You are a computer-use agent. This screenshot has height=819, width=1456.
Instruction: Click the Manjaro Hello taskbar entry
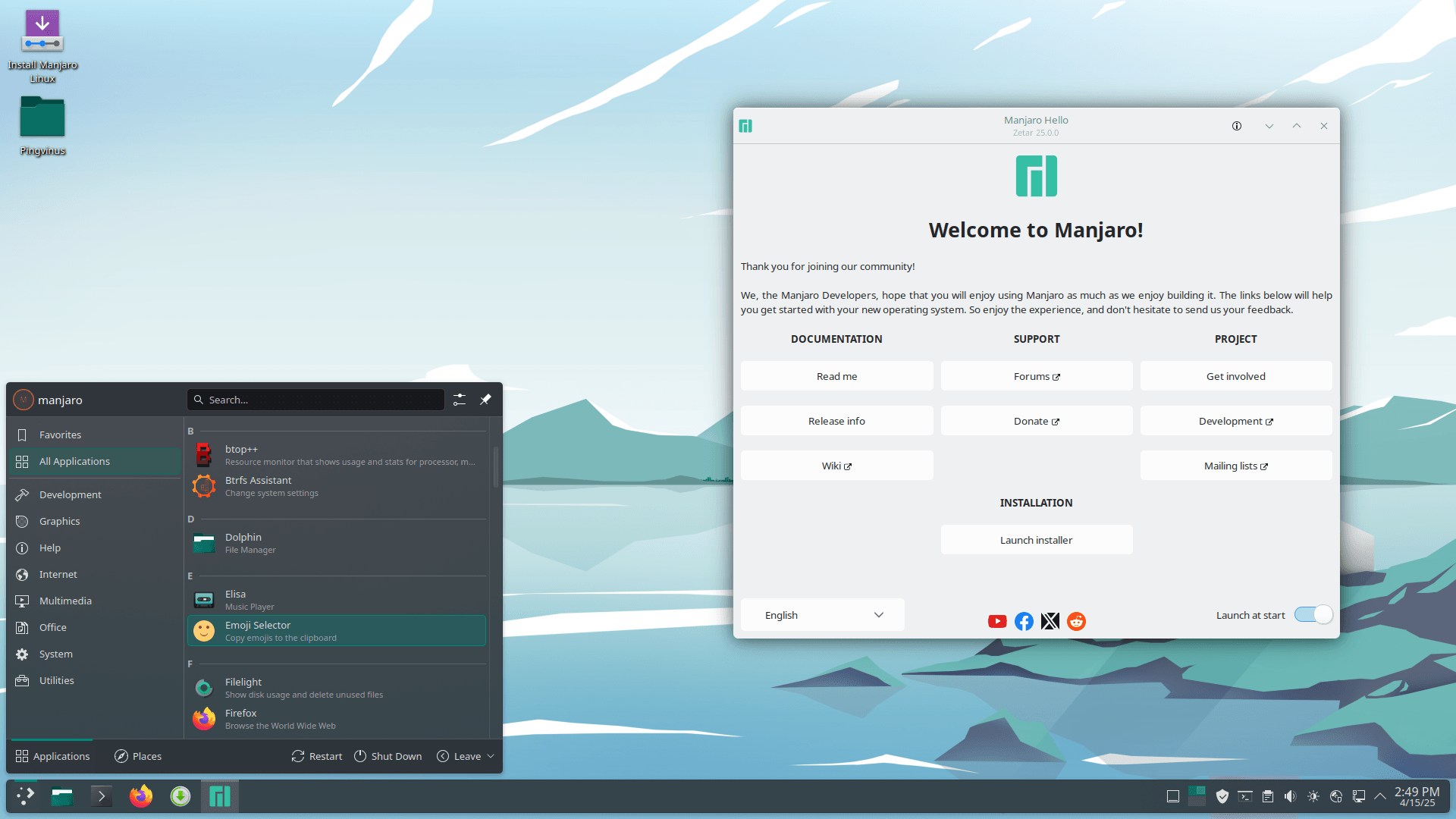(220, 796)
